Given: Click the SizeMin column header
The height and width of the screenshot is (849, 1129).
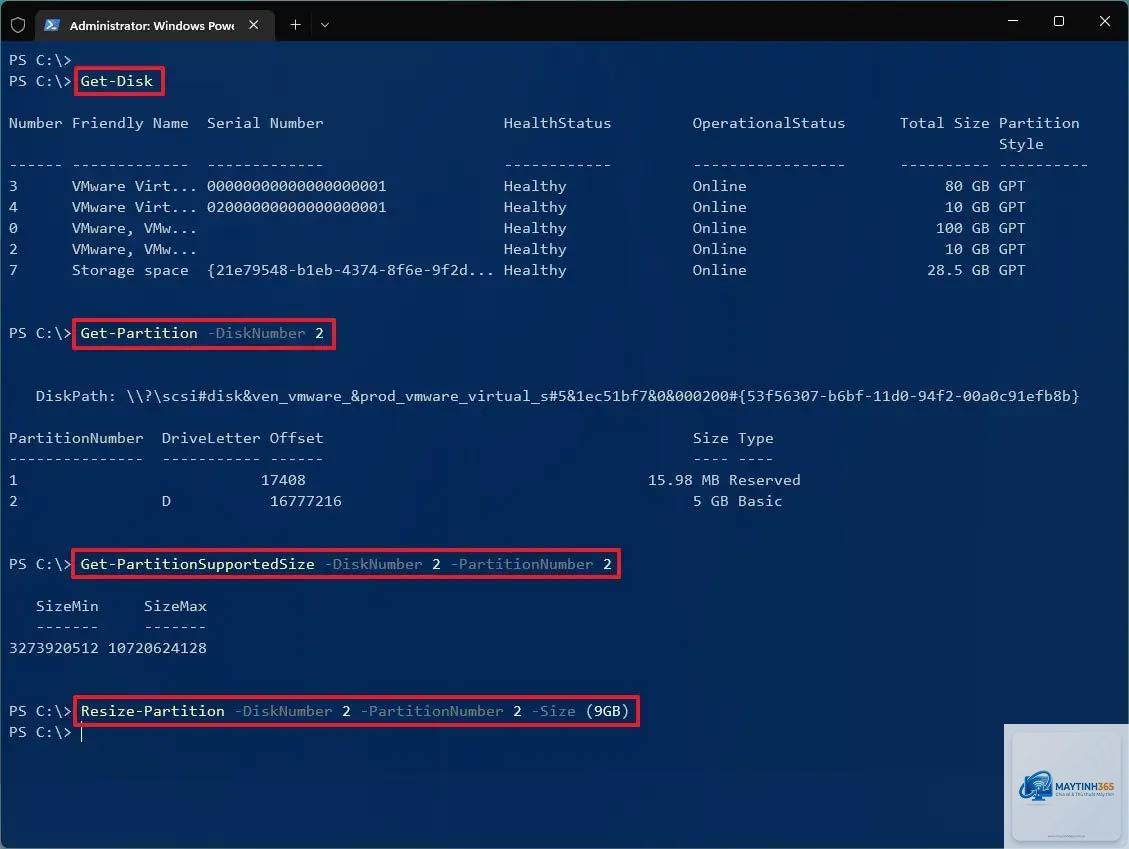Looking at the screenshot, I should pyautogui.click(x=67, y=606).
